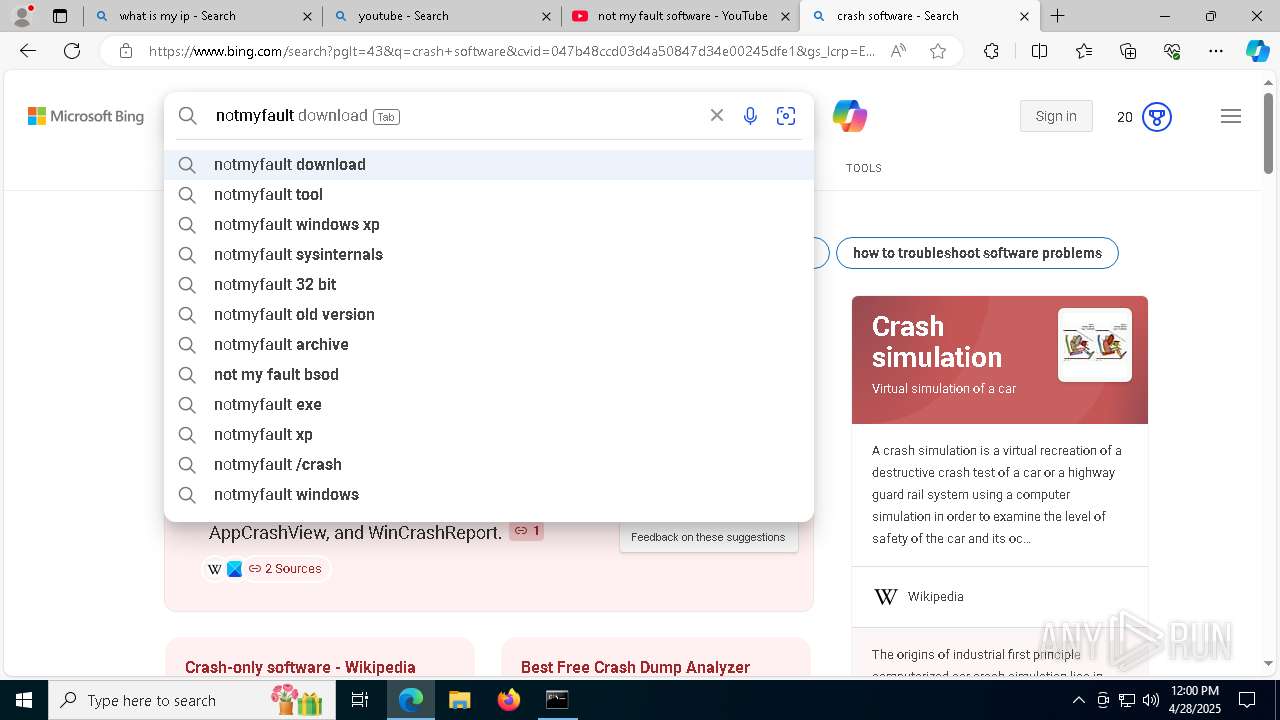Clear the search box with the X icon
Viewport: 1280px width, 720px height.
pyautogui.click(x=717, y=116)
